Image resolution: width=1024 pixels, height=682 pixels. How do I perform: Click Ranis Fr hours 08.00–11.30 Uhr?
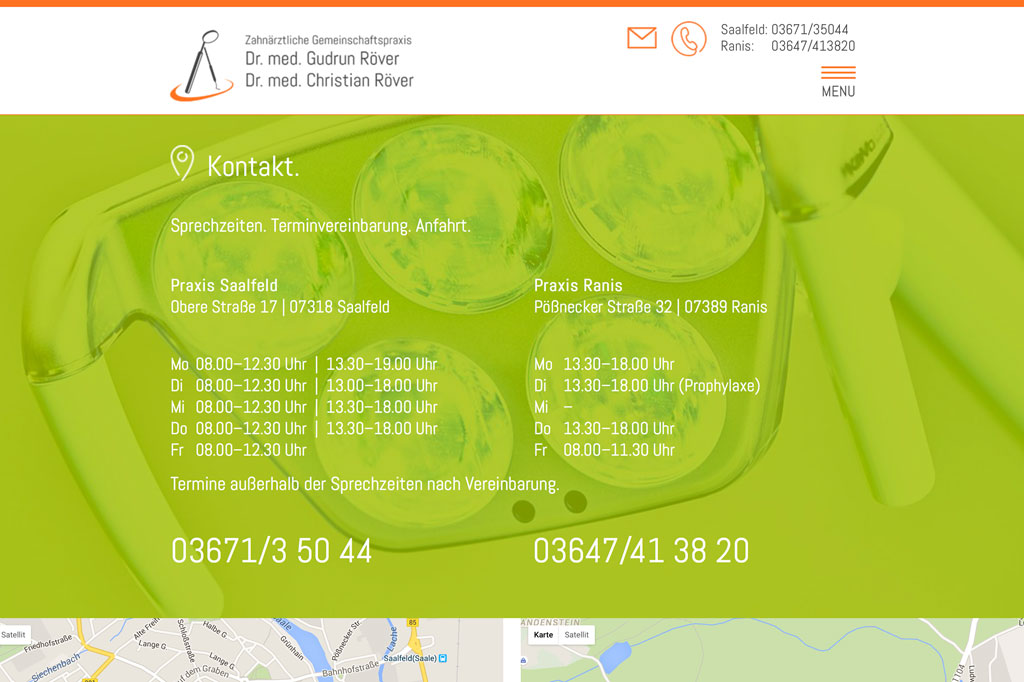[619, 450]
